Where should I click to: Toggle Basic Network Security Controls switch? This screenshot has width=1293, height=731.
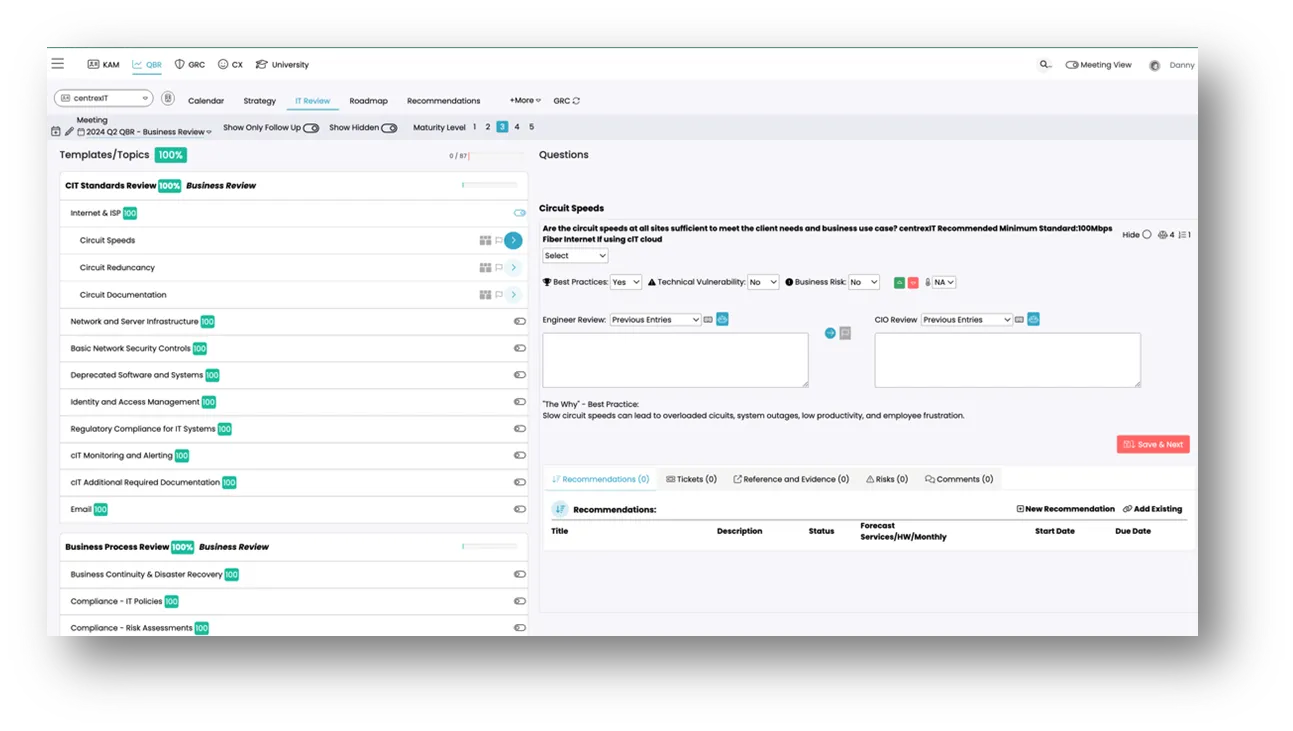pyautogui.click(x=520, y=348)
